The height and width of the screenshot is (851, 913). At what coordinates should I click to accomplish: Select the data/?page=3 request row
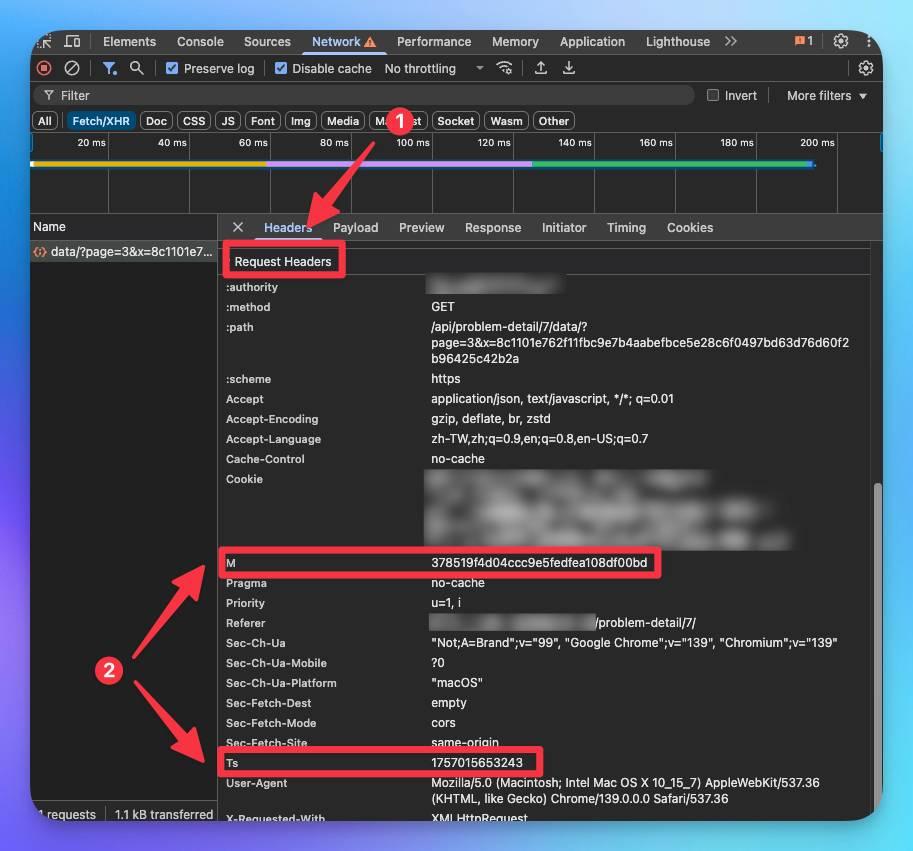tap(123, 252)
